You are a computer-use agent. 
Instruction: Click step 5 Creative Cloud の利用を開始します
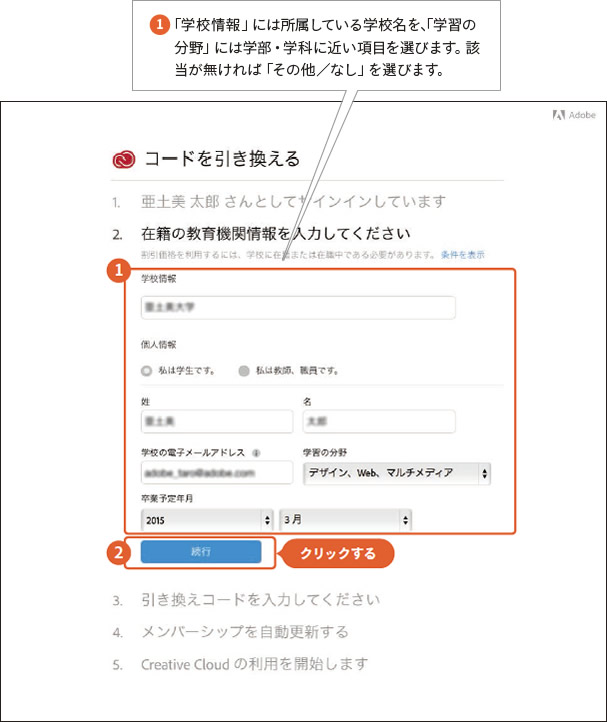click(x=254, y=663)
